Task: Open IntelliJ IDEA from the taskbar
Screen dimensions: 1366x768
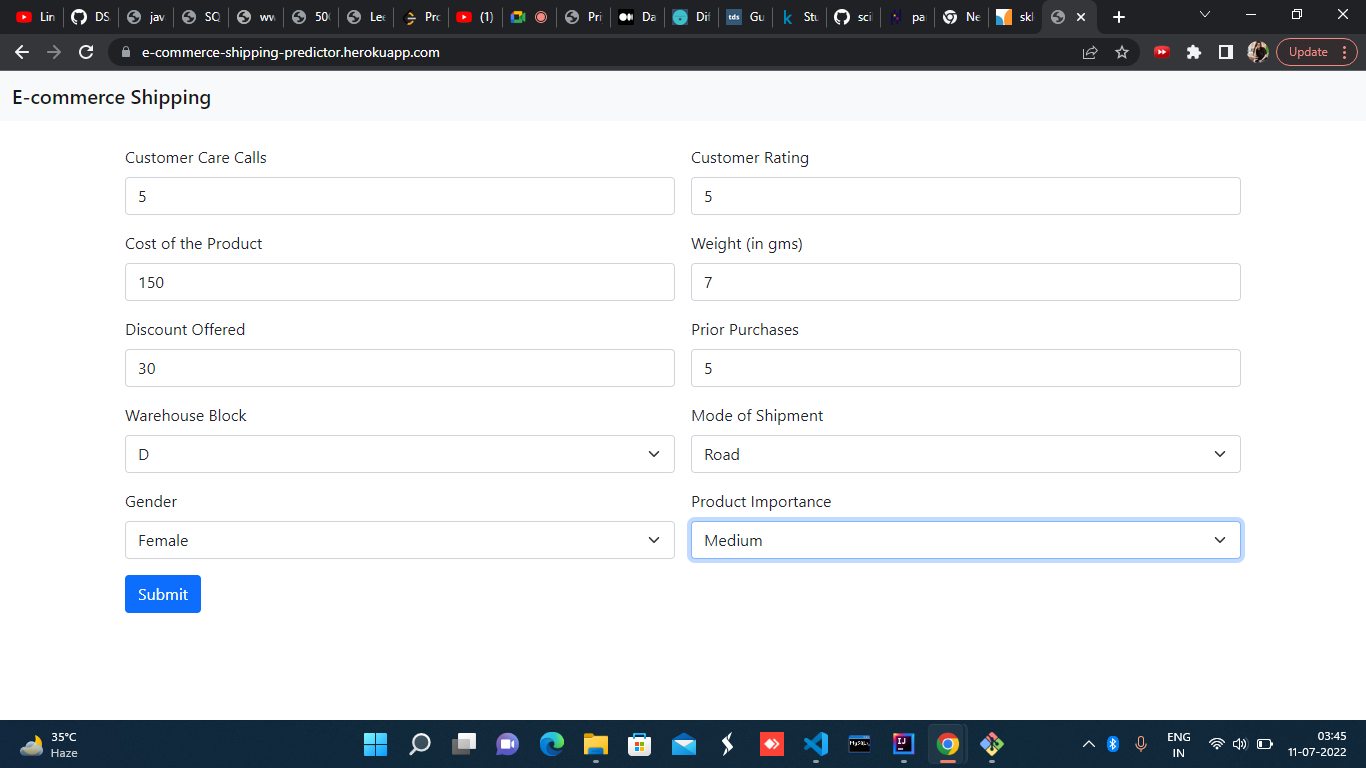Action: coord(903,744)
